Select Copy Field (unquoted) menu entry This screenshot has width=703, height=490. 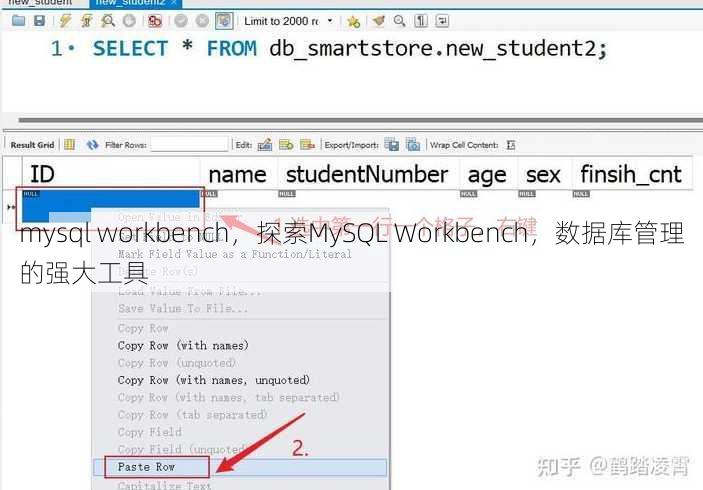point(182,449)
